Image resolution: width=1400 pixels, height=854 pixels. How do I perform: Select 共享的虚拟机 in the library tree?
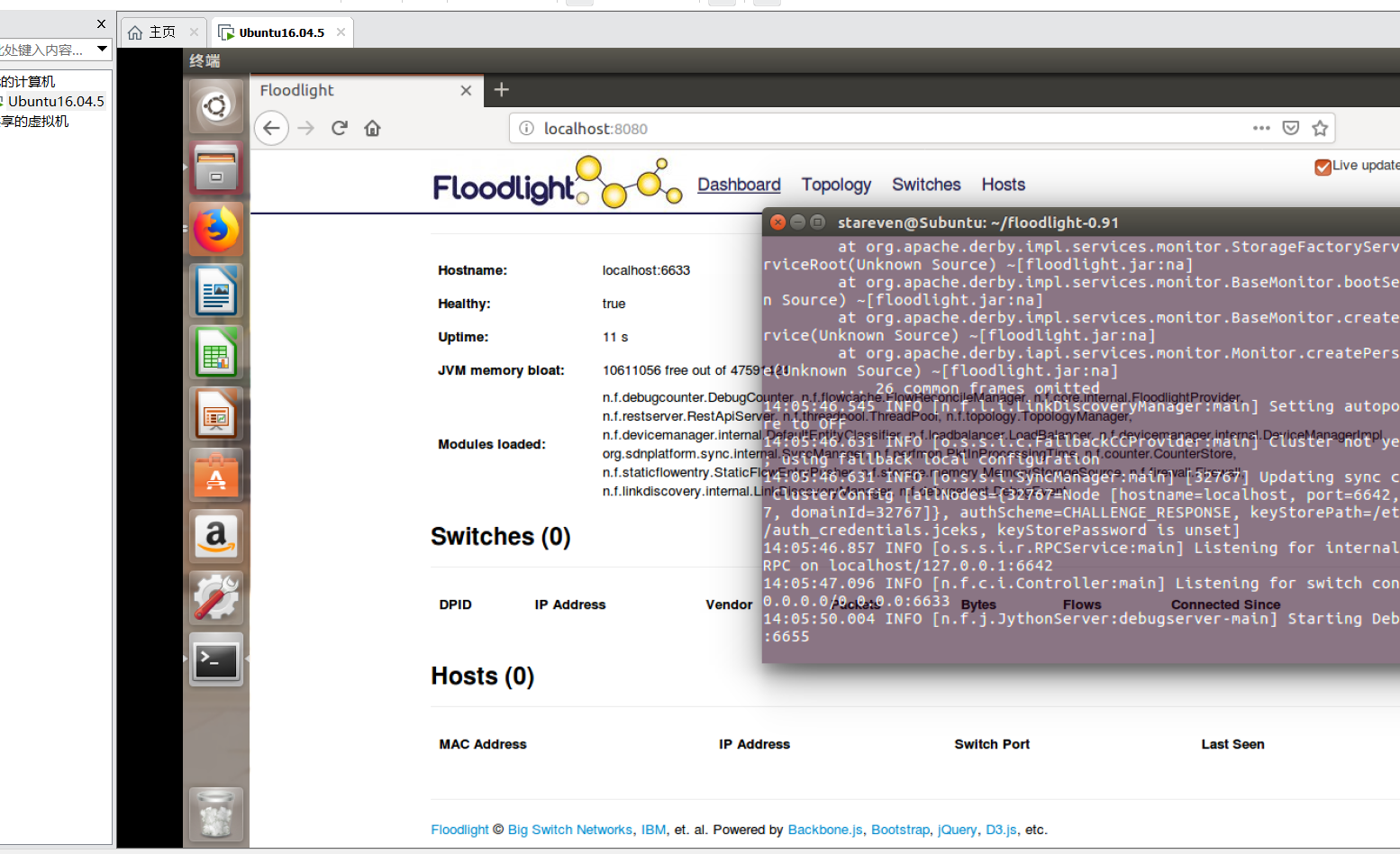click(34, 121)
